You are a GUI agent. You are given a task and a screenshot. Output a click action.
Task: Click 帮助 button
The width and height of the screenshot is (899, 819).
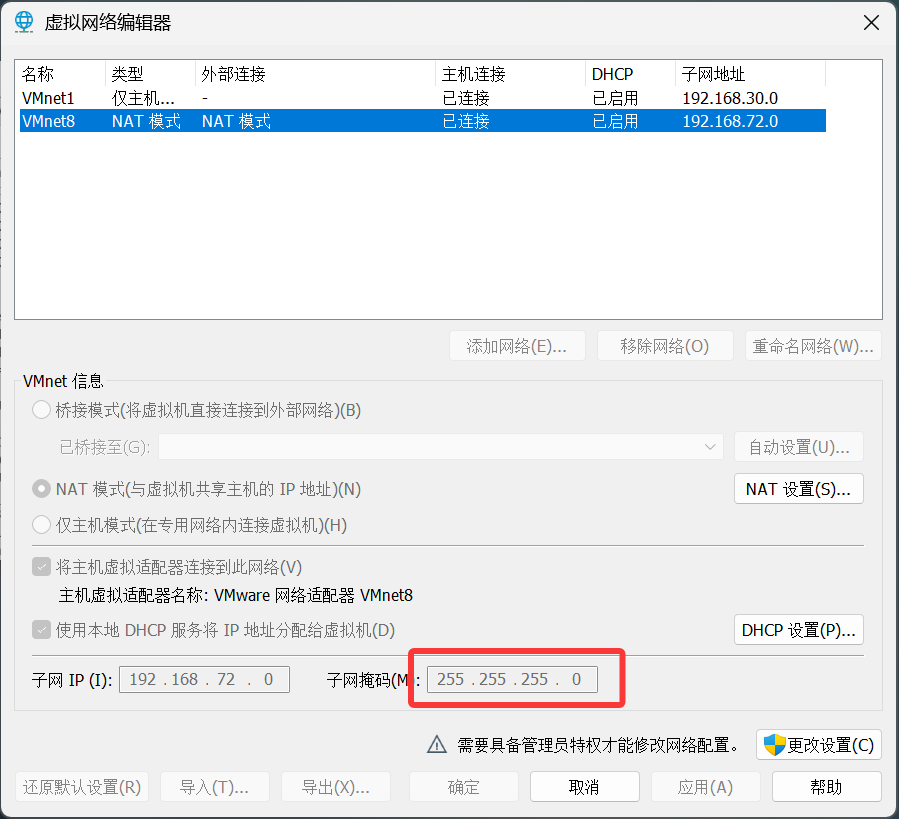tap(826, 787)
